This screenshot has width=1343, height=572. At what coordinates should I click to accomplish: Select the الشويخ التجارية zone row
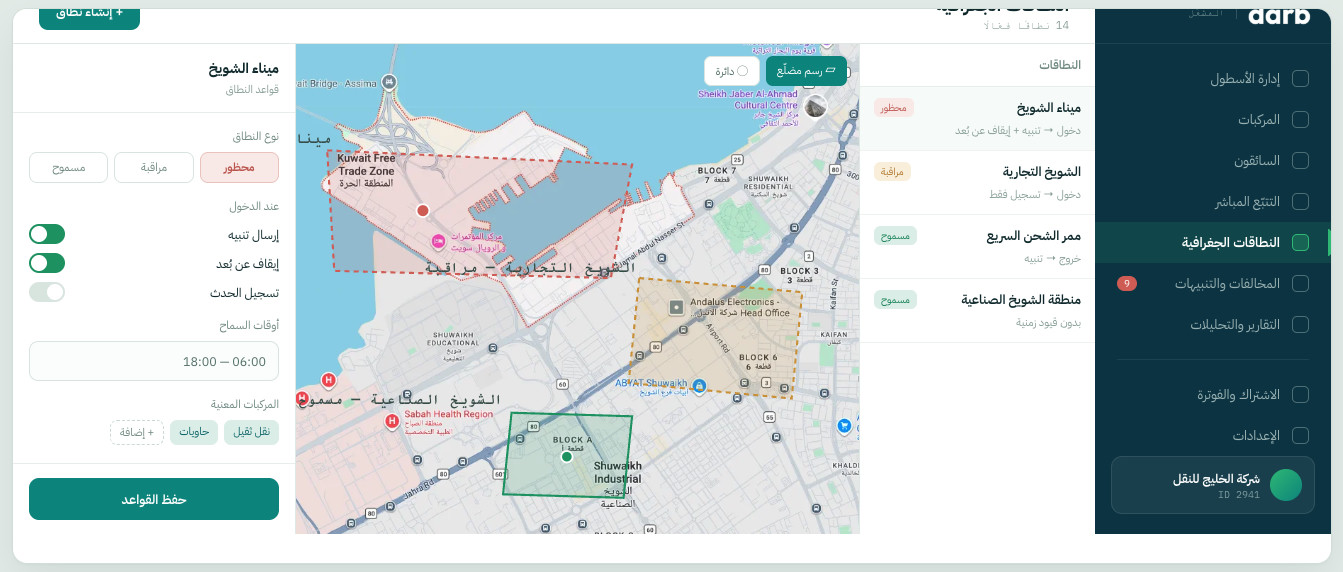(977, 182)
